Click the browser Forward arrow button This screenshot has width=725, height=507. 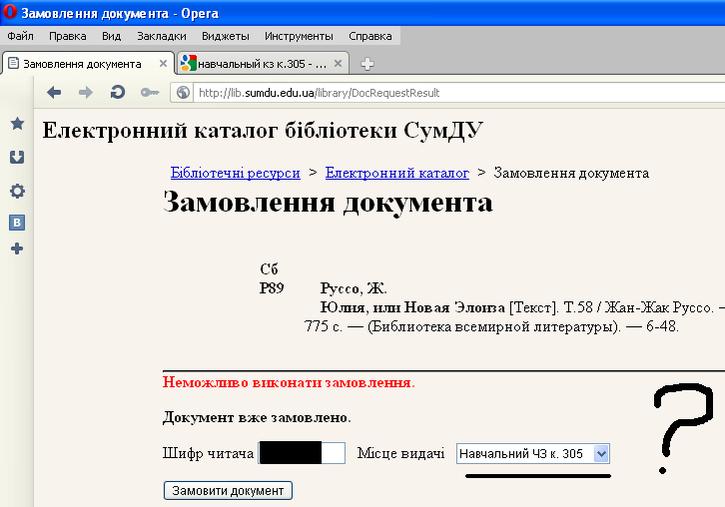(85, 92)
